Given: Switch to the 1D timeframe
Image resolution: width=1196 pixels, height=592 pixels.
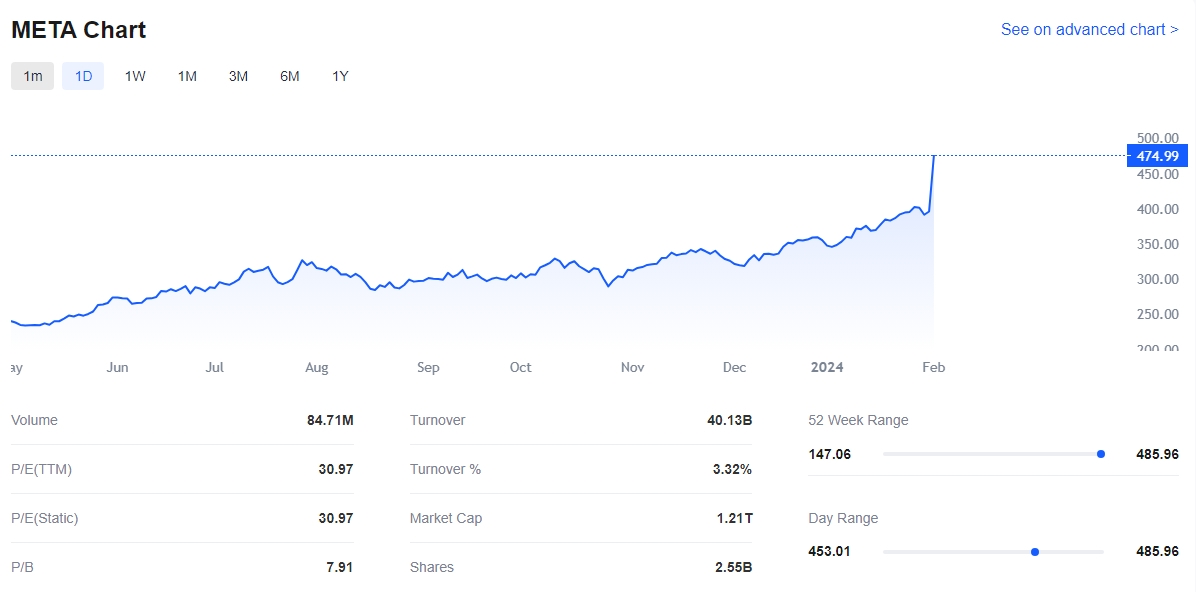Looking at the screenshot, I should coord(83,76).
